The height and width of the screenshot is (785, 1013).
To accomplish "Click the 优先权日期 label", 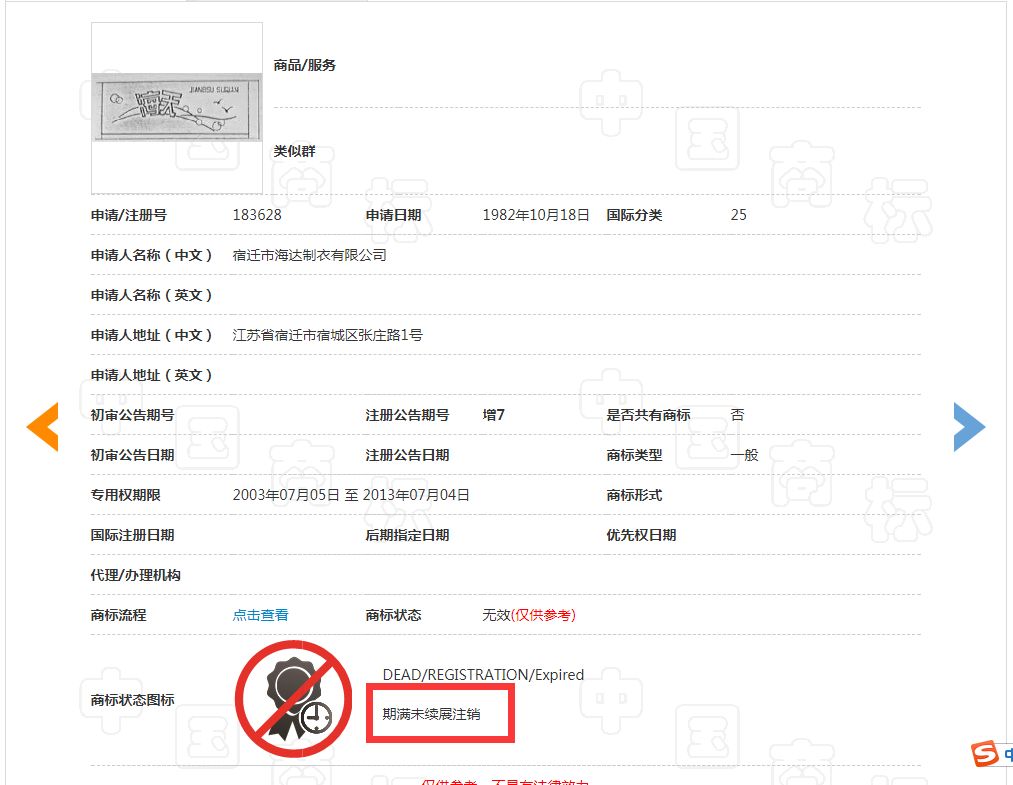I will pyautogui.click(x=642, y=535).
